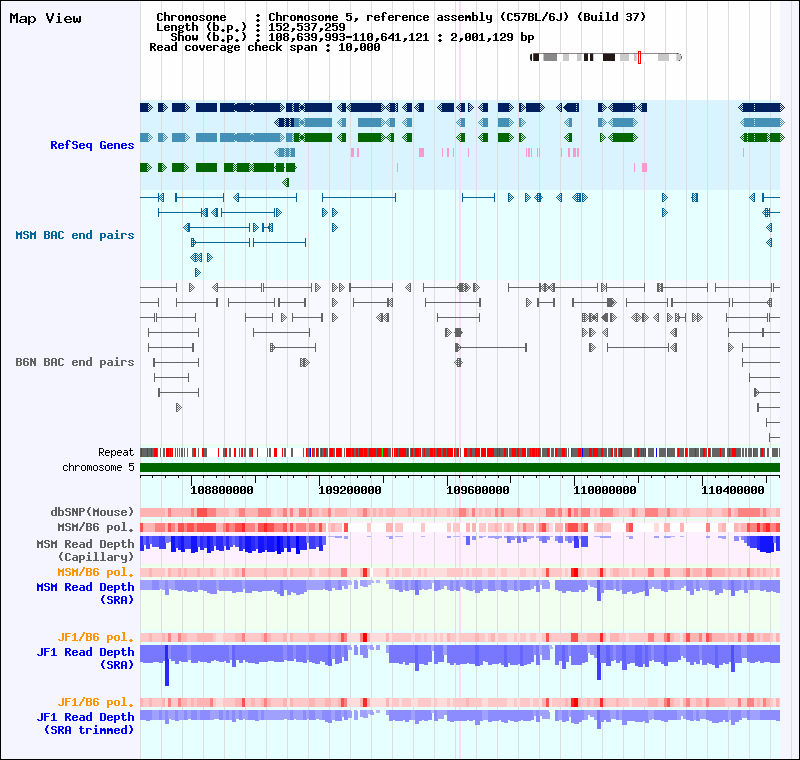Screen dimensions: 800x760
Task: Click the Repeat track label
Action: pos(116,452)
